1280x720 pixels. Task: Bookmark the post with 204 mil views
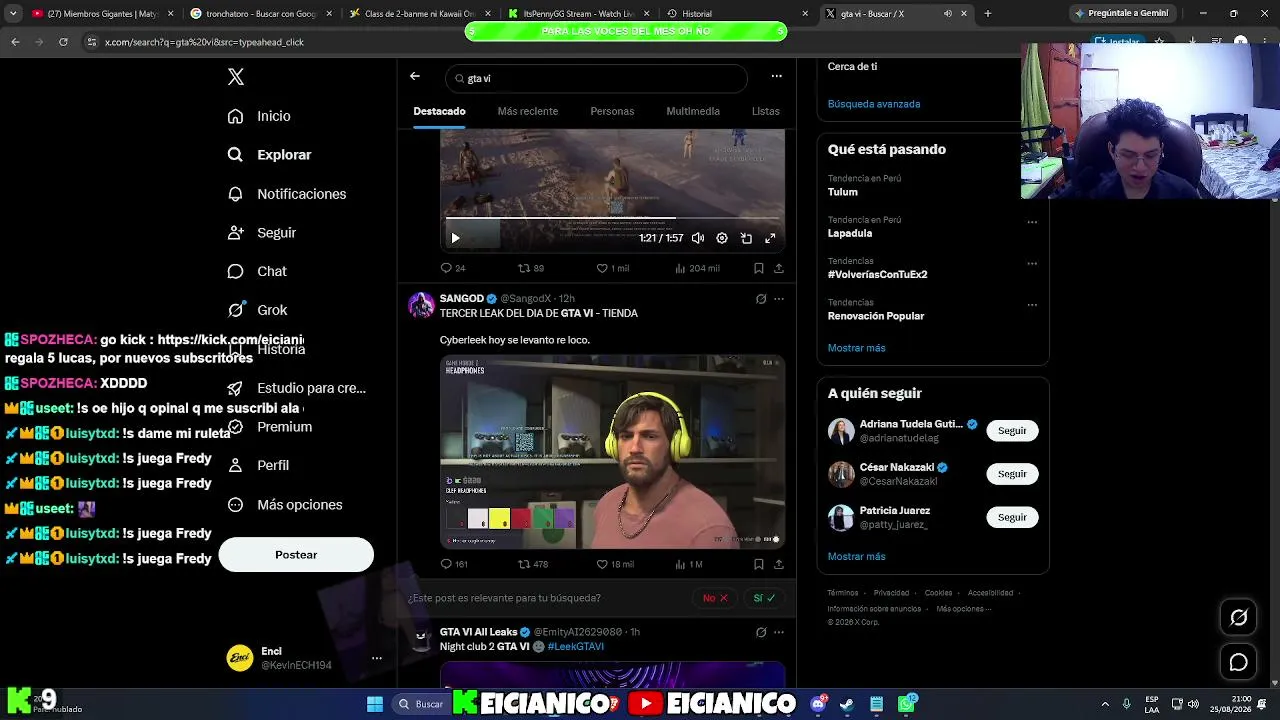[x=759, y=268]
